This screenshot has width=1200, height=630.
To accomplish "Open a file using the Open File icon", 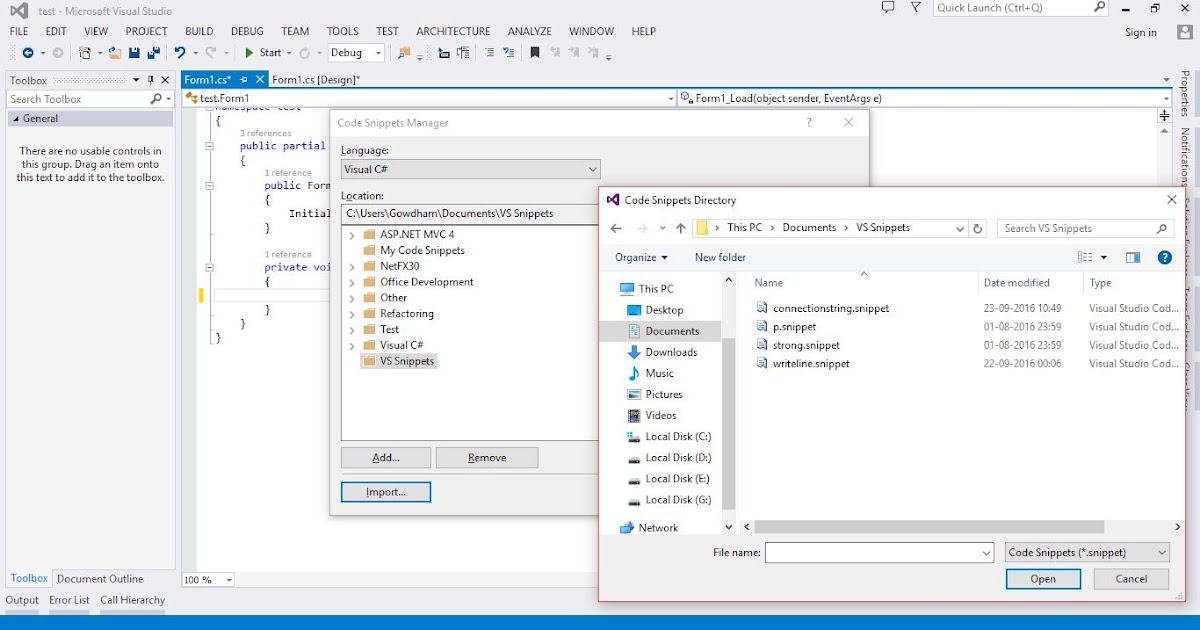I will [114, 53].
